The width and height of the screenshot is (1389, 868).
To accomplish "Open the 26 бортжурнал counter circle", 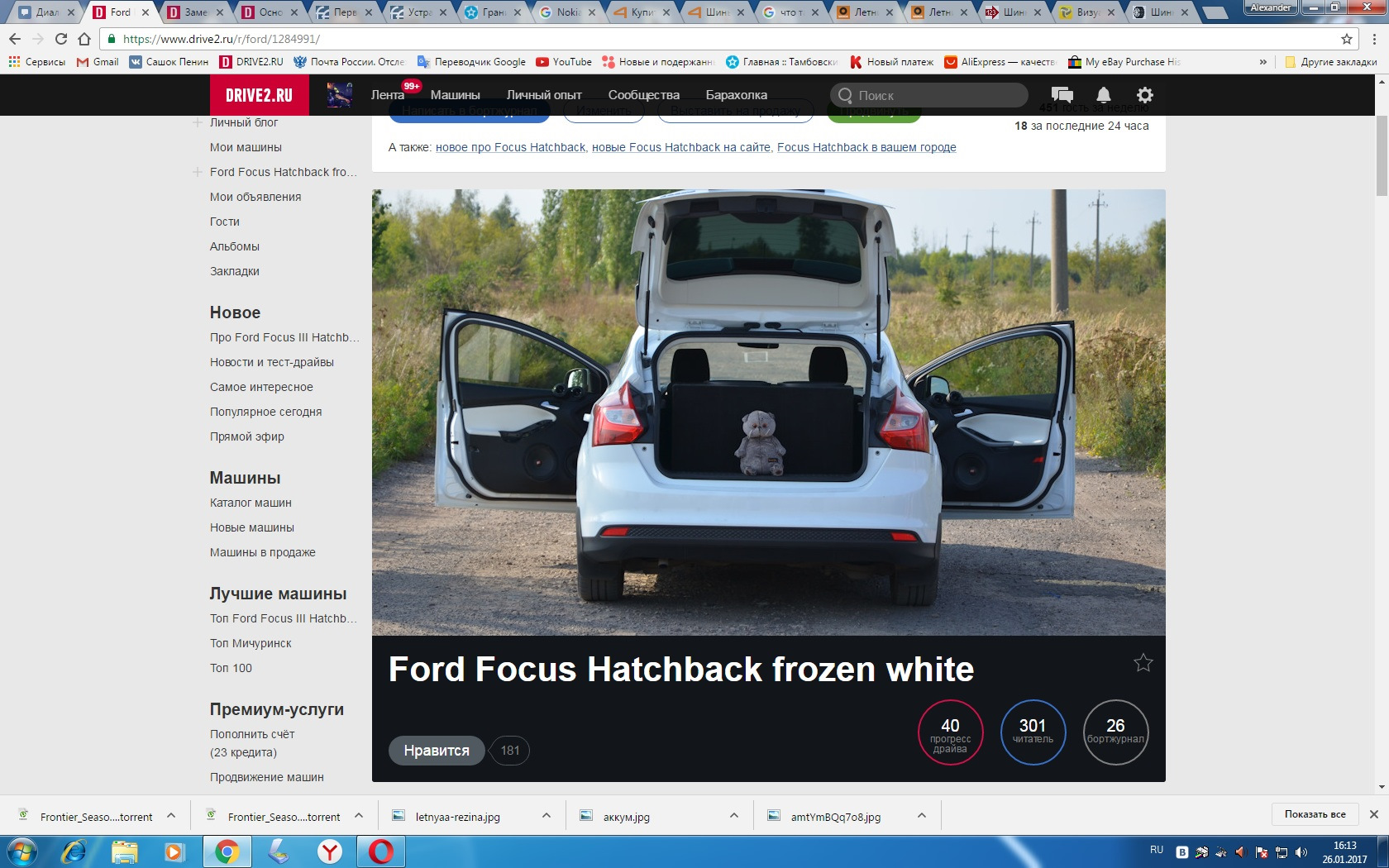I will 1115,732.
